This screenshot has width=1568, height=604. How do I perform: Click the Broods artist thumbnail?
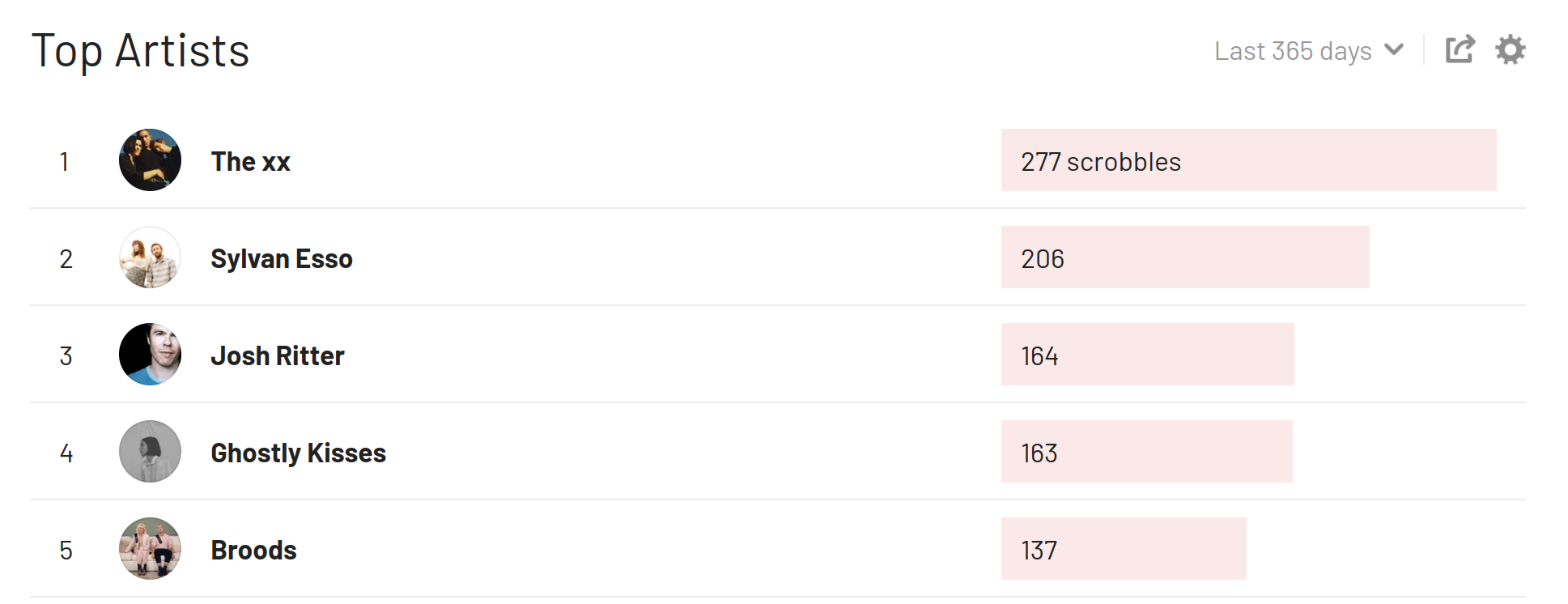pyautogui.click(x=150, y=549)
